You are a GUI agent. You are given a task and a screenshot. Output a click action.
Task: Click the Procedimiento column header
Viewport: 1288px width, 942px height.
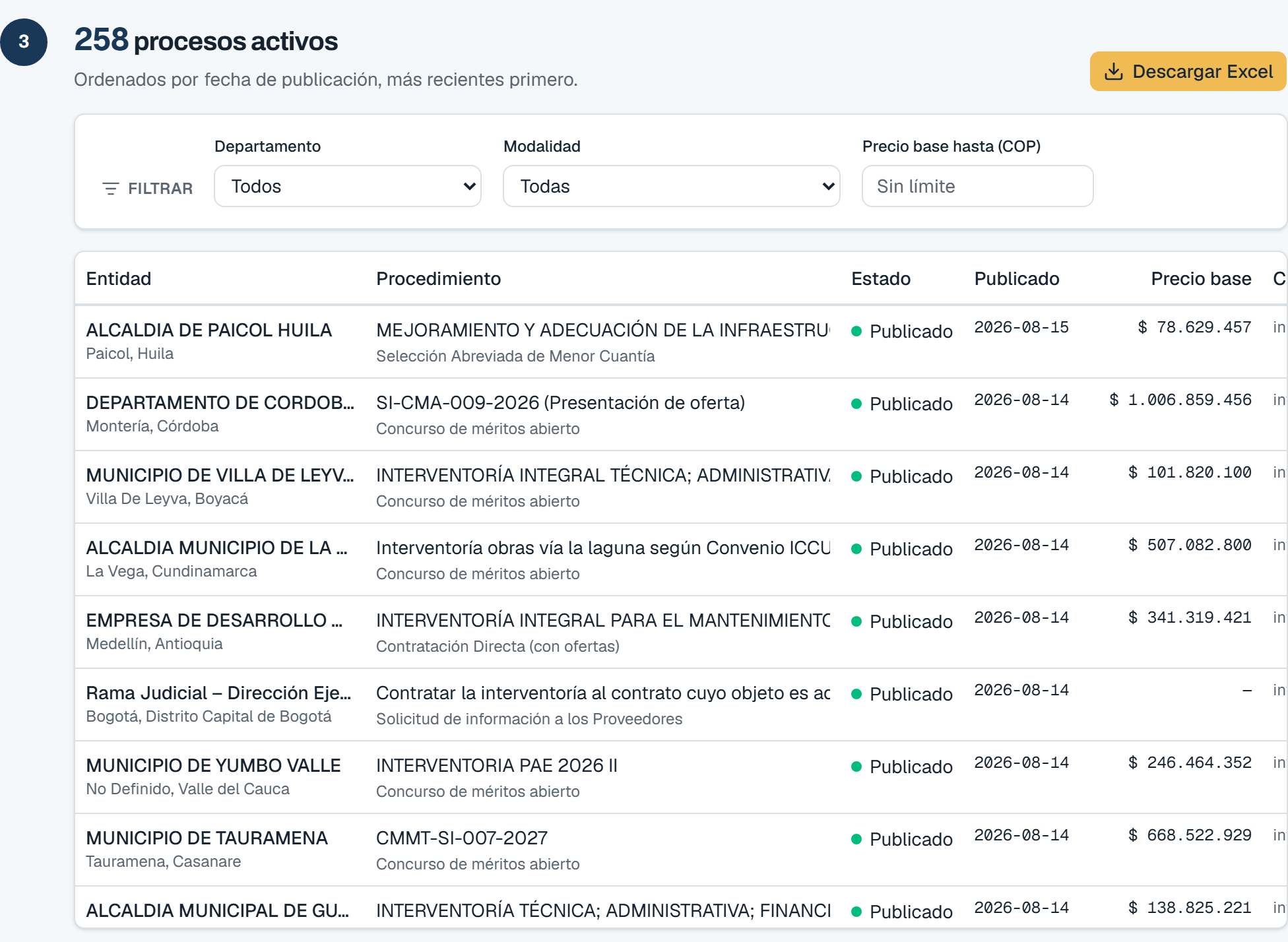438,278
